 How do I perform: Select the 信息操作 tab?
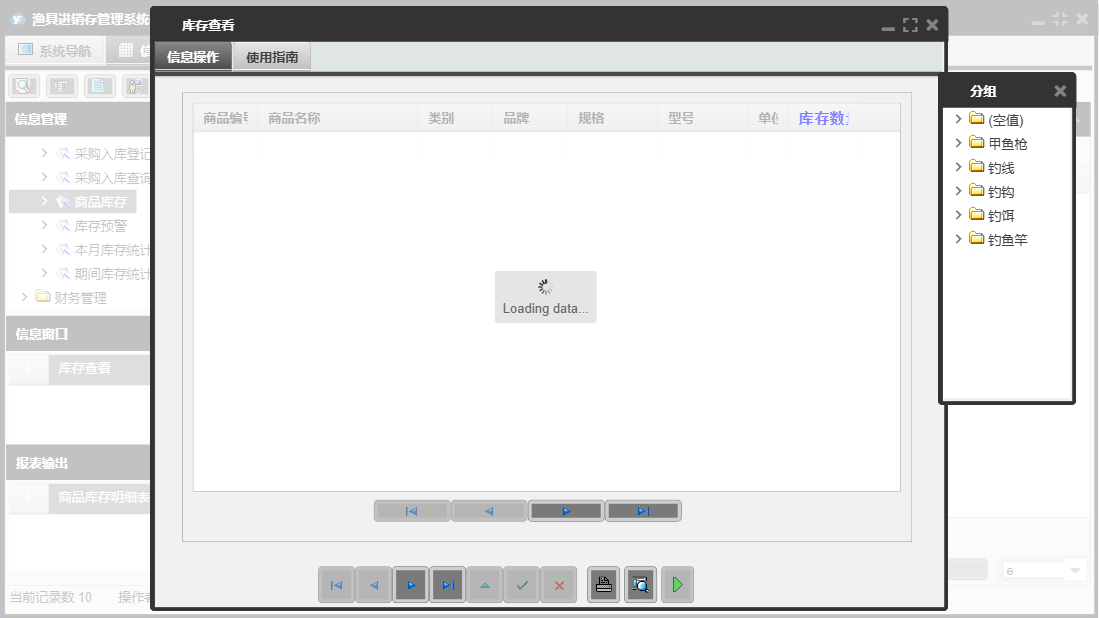coord(193,57)
